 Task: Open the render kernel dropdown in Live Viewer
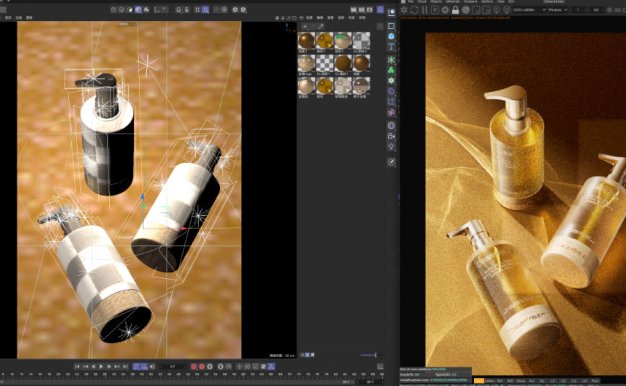point(558,10)
